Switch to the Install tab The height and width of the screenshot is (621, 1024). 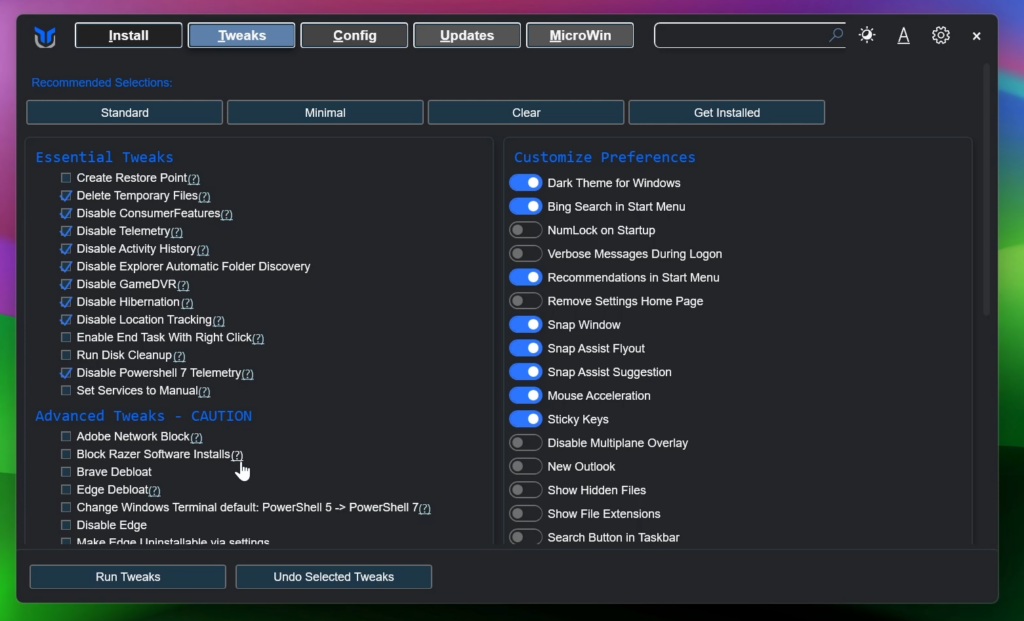(129, 36)
